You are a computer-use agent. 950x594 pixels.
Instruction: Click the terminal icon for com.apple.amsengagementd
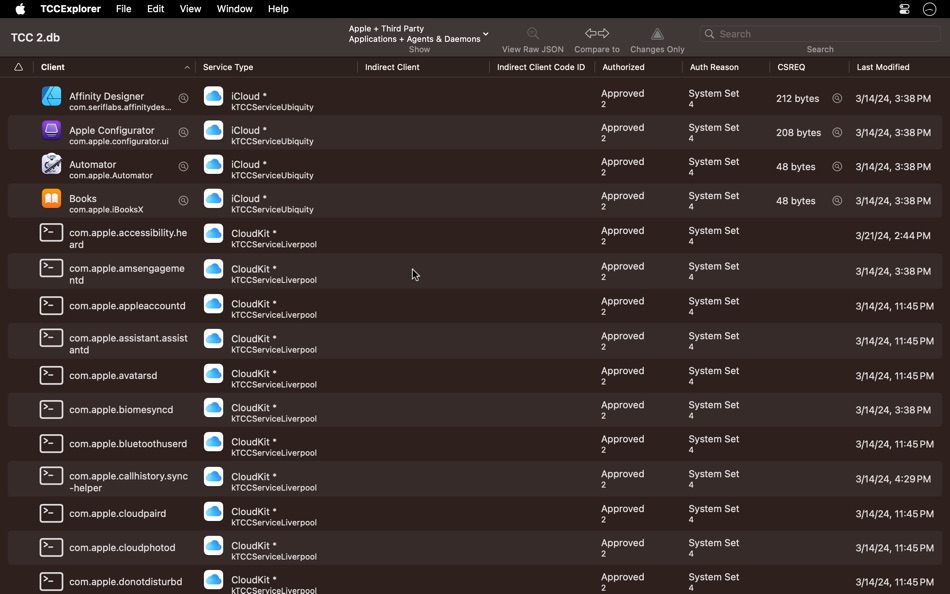click(51, 268)
